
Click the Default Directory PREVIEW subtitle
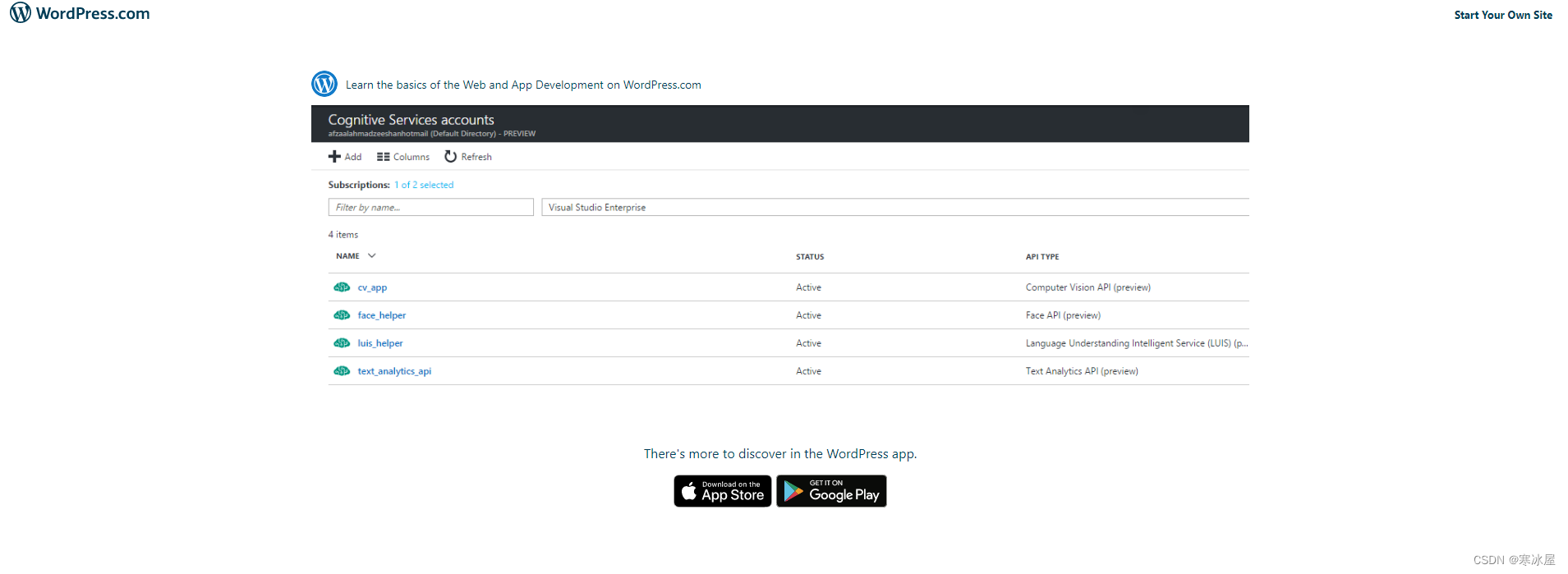(x=432, y=134)
